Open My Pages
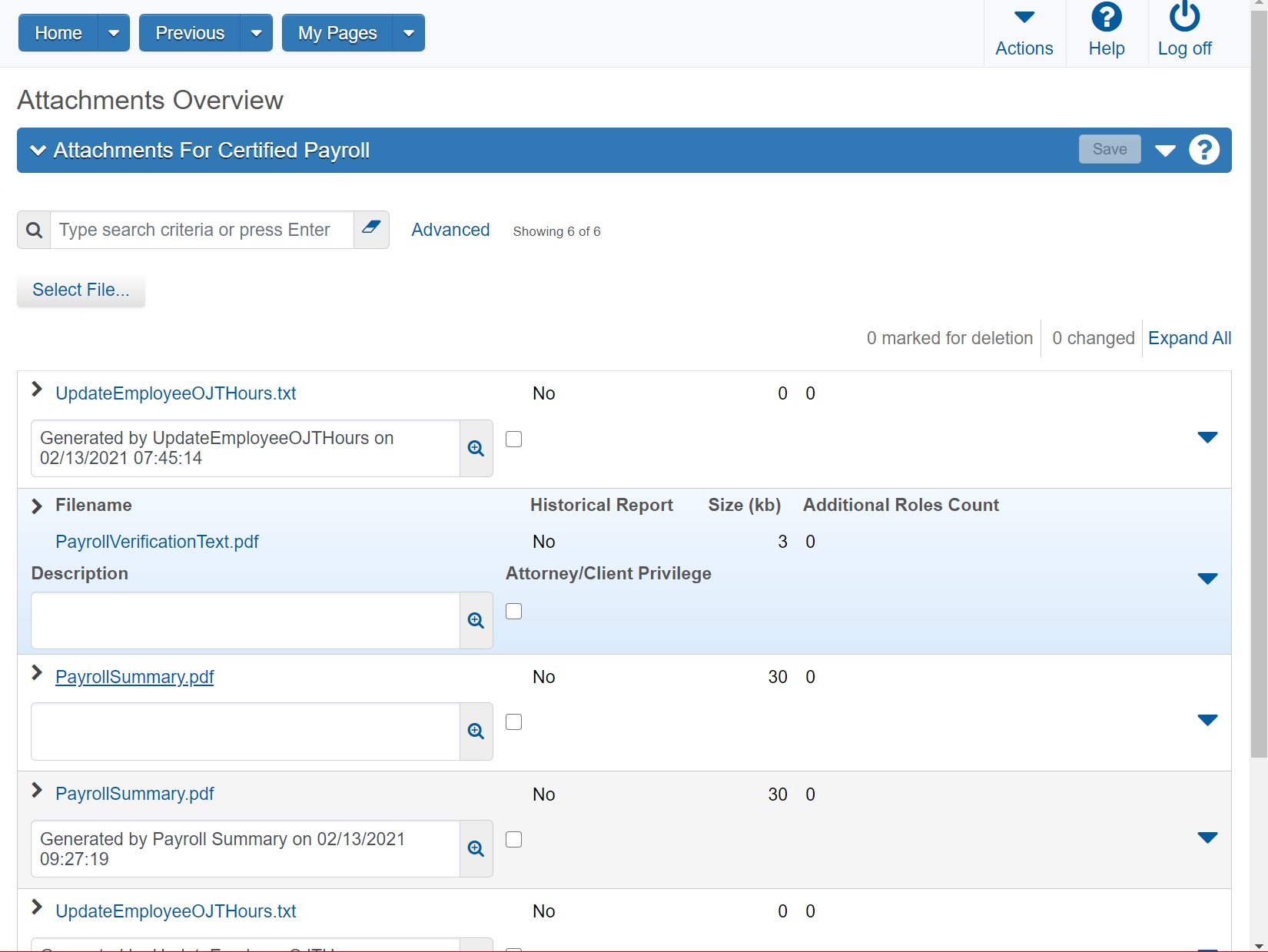This screenshot has width=1268, height=952. (x=337, y=33)
